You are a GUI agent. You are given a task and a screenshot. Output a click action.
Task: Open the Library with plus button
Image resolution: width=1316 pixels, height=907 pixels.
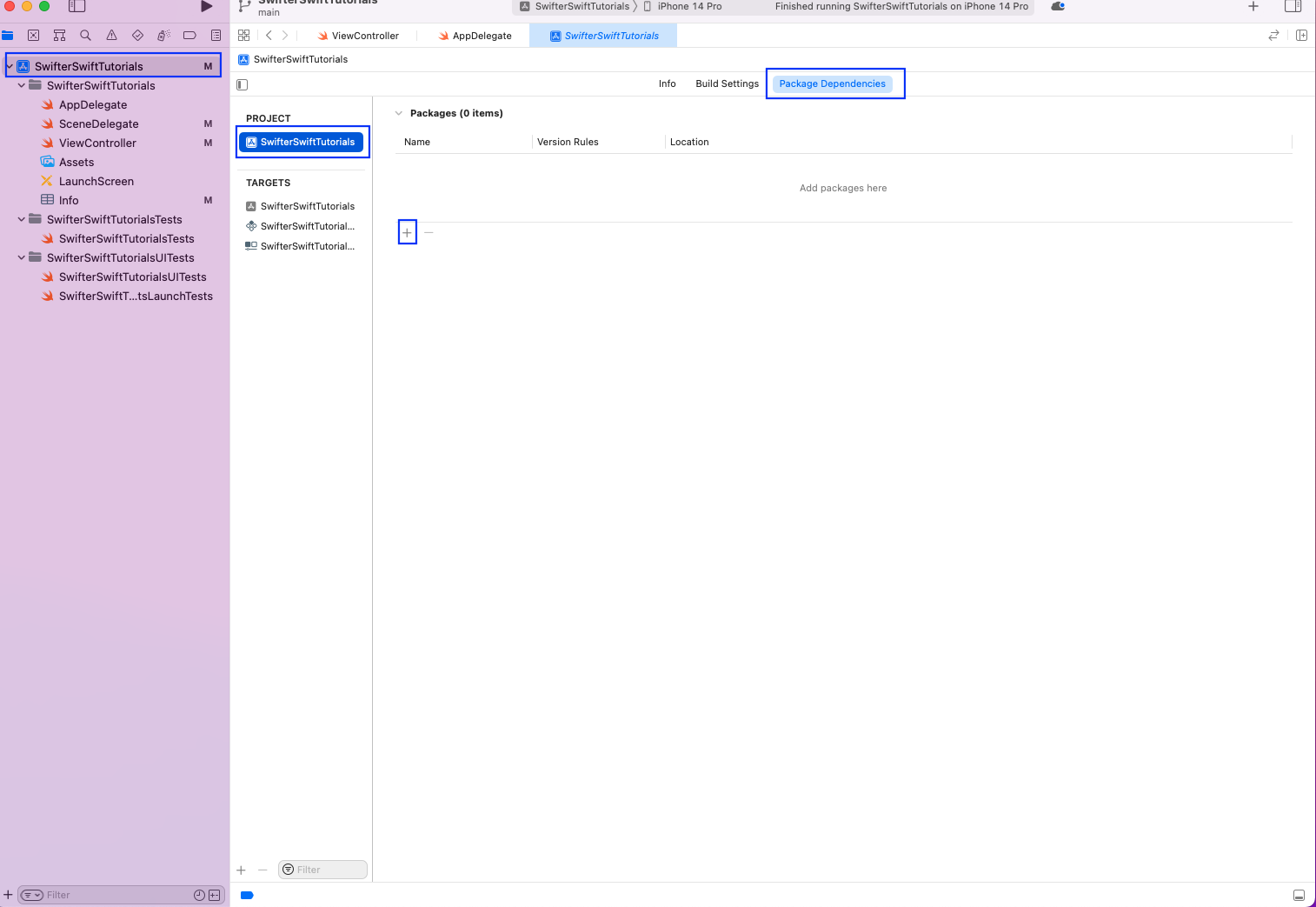(1253, 6)
